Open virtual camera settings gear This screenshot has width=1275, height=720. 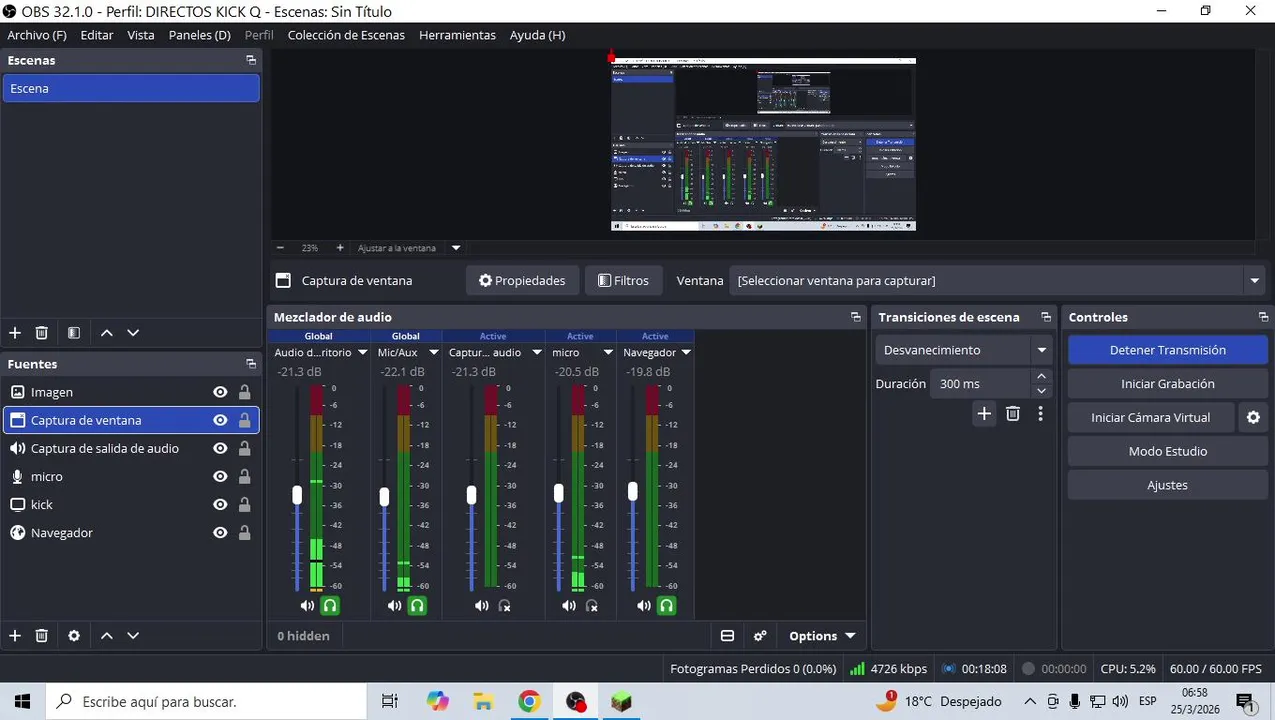[1253, 418]
